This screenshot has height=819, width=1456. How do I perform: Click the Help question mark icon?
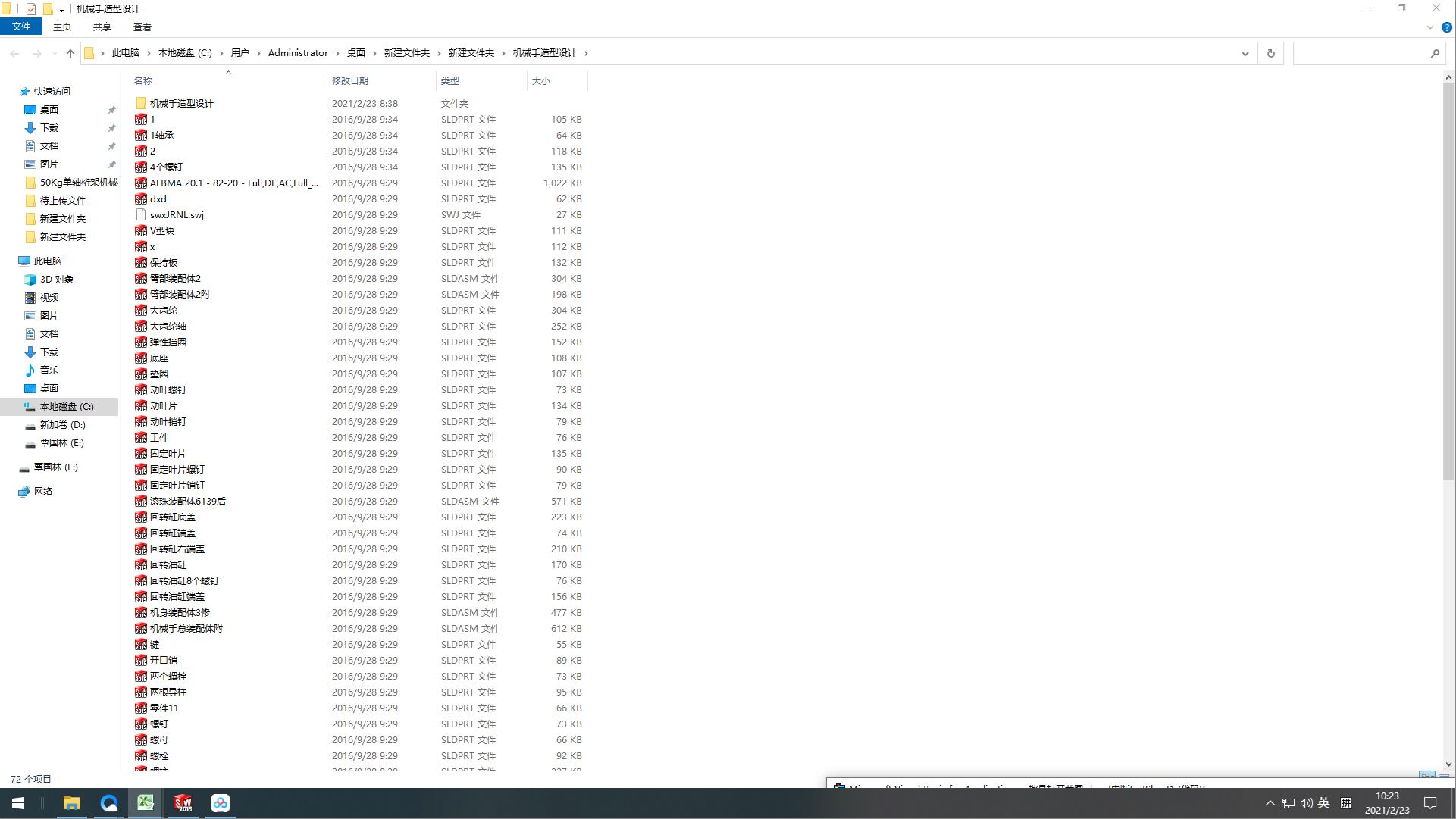1446,27
